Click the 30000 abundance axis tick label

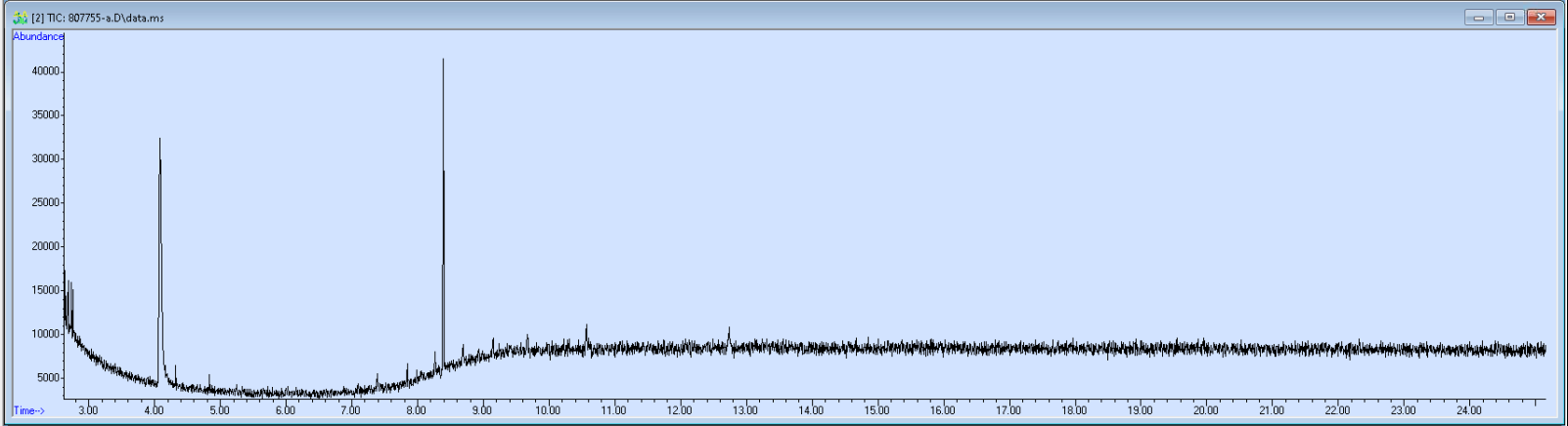46,159
